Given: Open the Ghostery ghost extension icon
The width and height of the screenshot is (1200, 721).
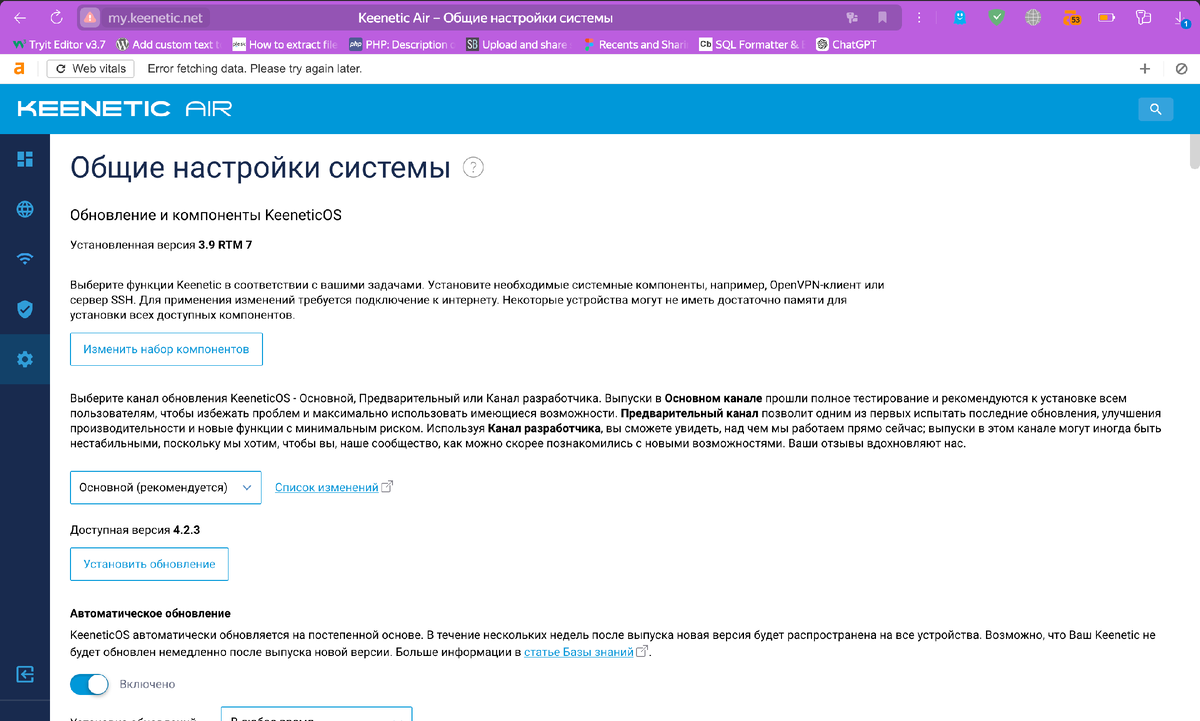Looking at the screenshot, I should click(960, 18).
